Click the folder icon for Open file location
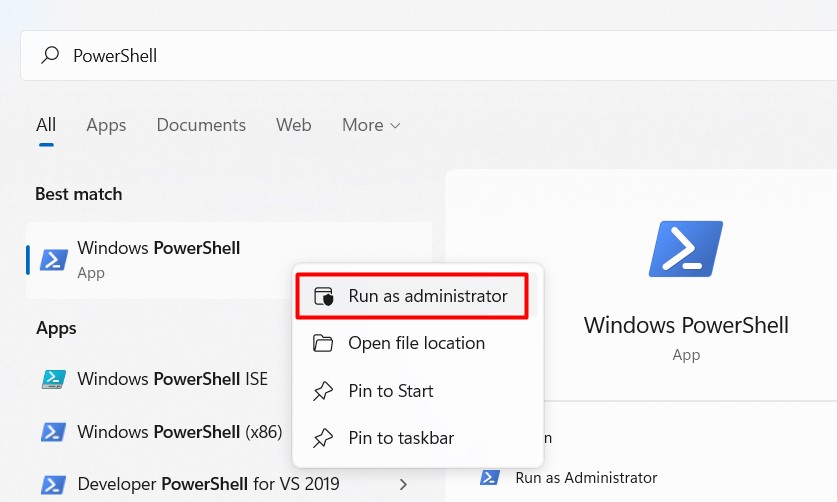This screenshot has width=837, height=502. [323, 343]
